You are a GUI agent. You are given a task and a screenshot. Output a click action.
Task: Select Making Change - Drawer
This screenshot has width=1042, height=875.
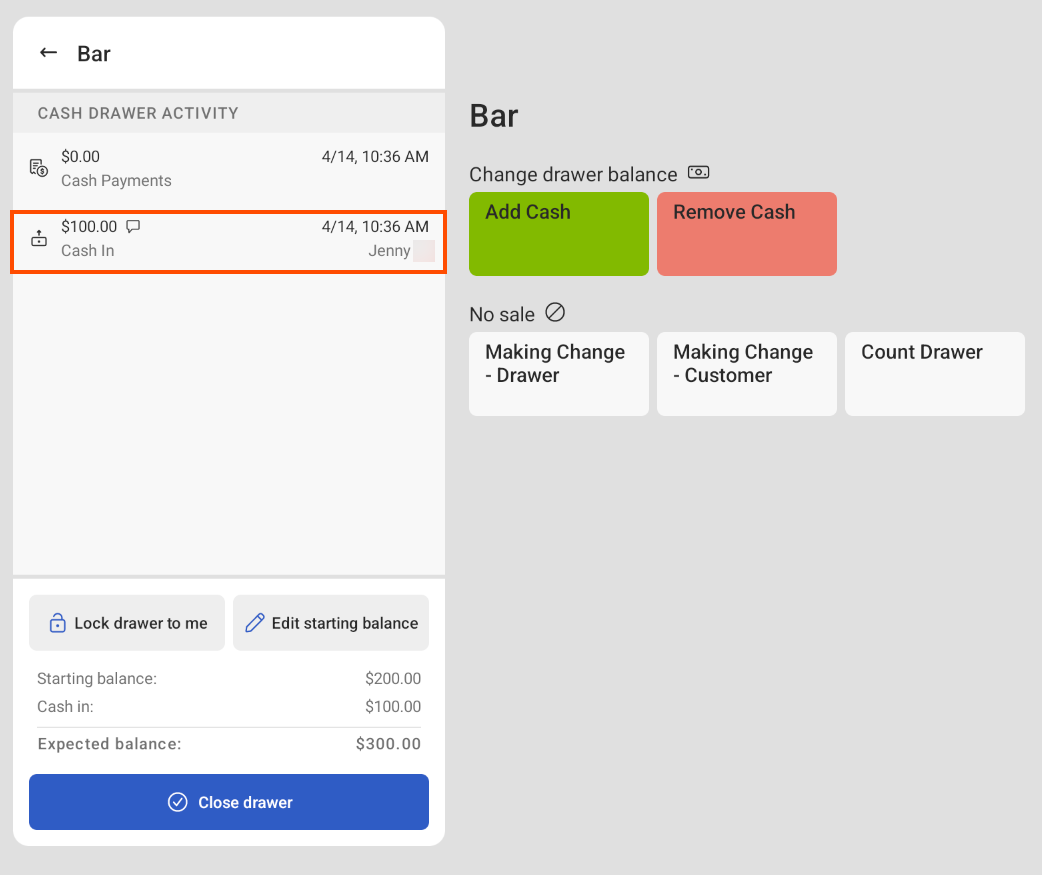(559, 374)
